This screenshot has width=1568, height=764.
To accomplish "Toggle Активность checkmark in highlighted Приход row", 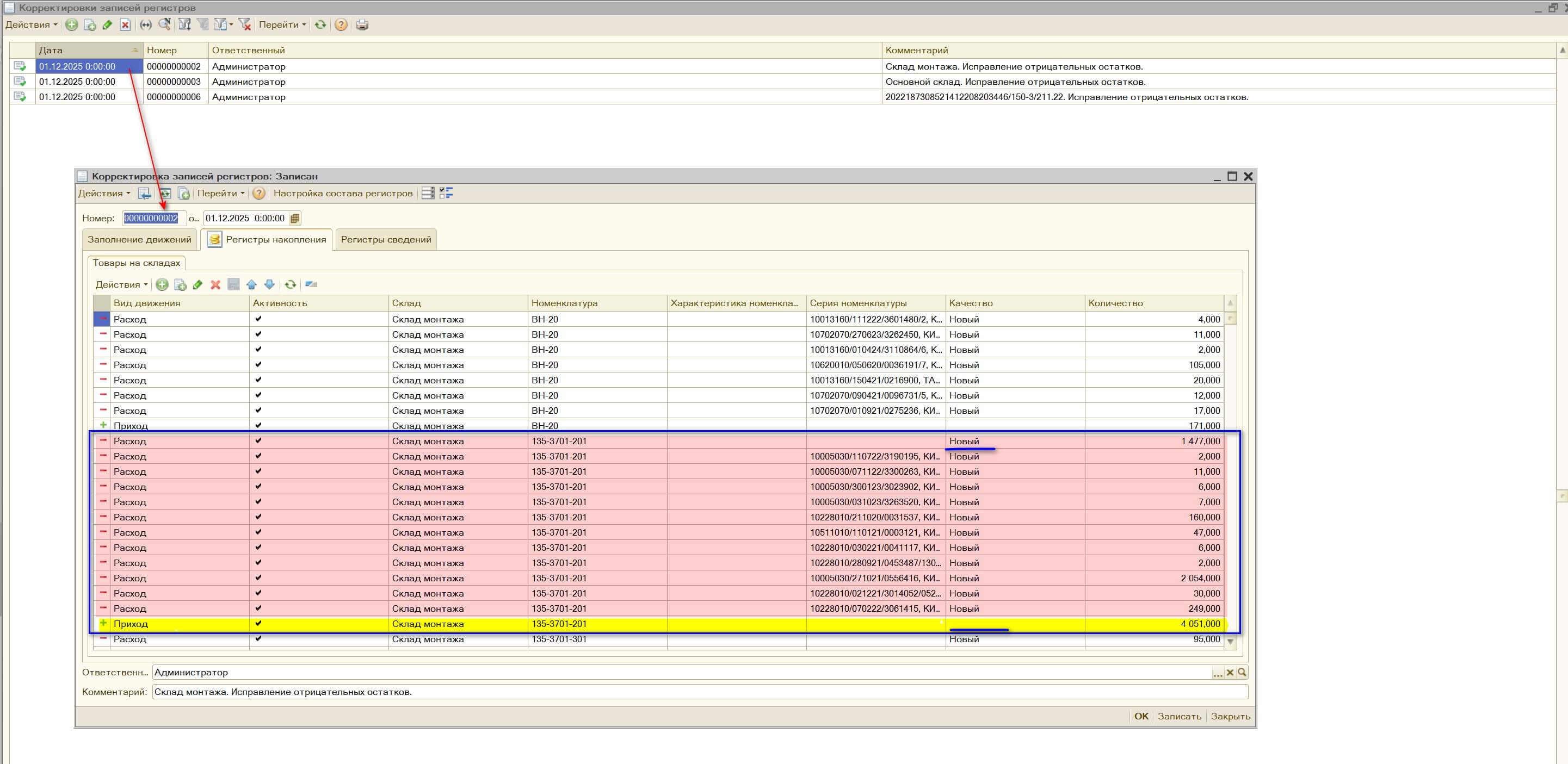I will coord(258,624).
